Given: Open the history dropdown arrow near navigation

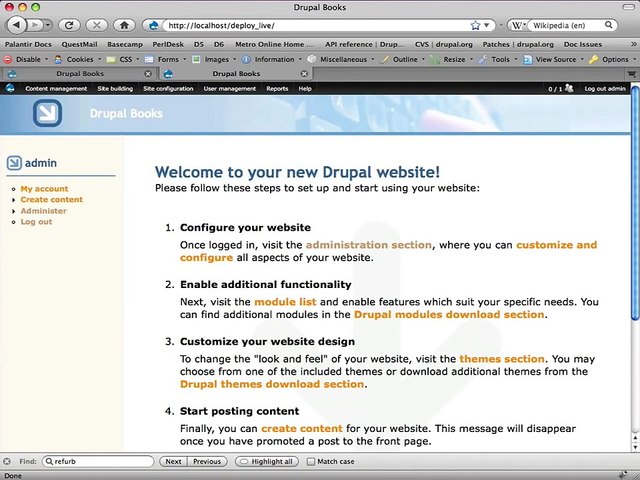Looking at the screenshot, I should pos(48,25).
